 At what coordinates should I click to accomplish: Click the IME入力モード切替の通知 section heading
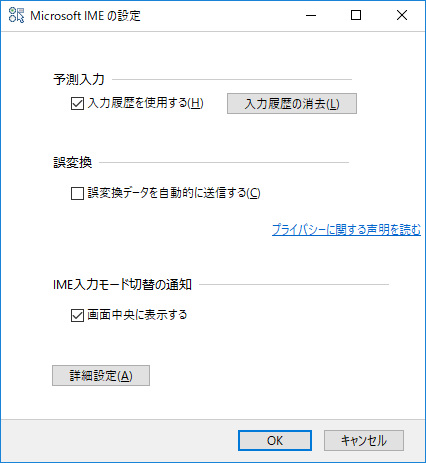point(122,285)
